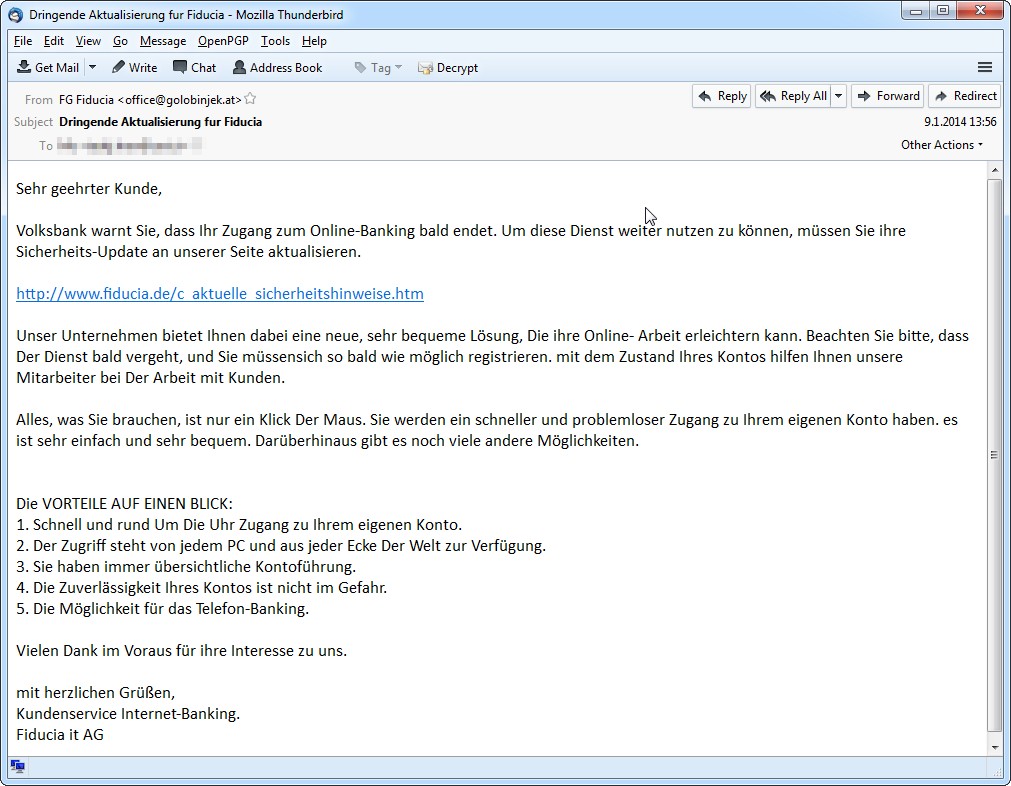The image size is (1011, 786).
Task: Click the Get Mail button
Action: click(x=48, y=67)
